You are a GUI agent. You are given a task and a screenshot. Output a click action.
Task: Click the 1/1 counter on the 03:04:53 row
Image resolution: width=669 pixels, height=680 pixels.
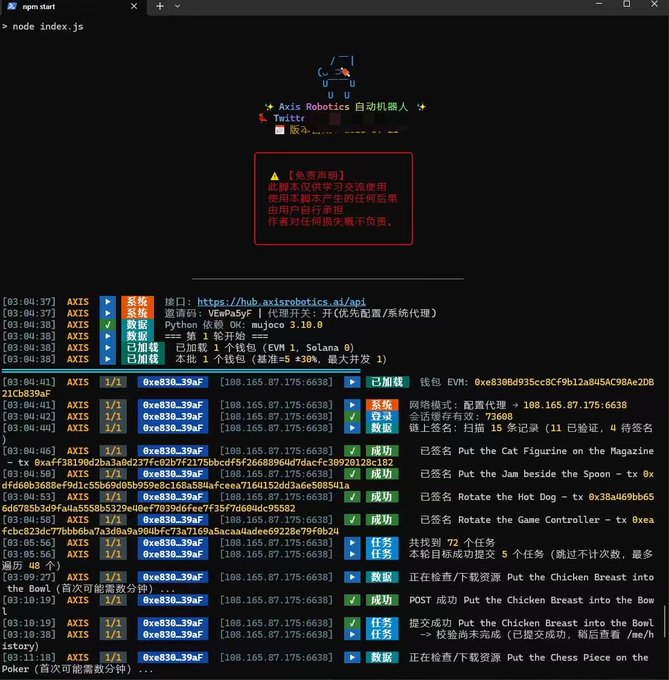coord(113,497)
